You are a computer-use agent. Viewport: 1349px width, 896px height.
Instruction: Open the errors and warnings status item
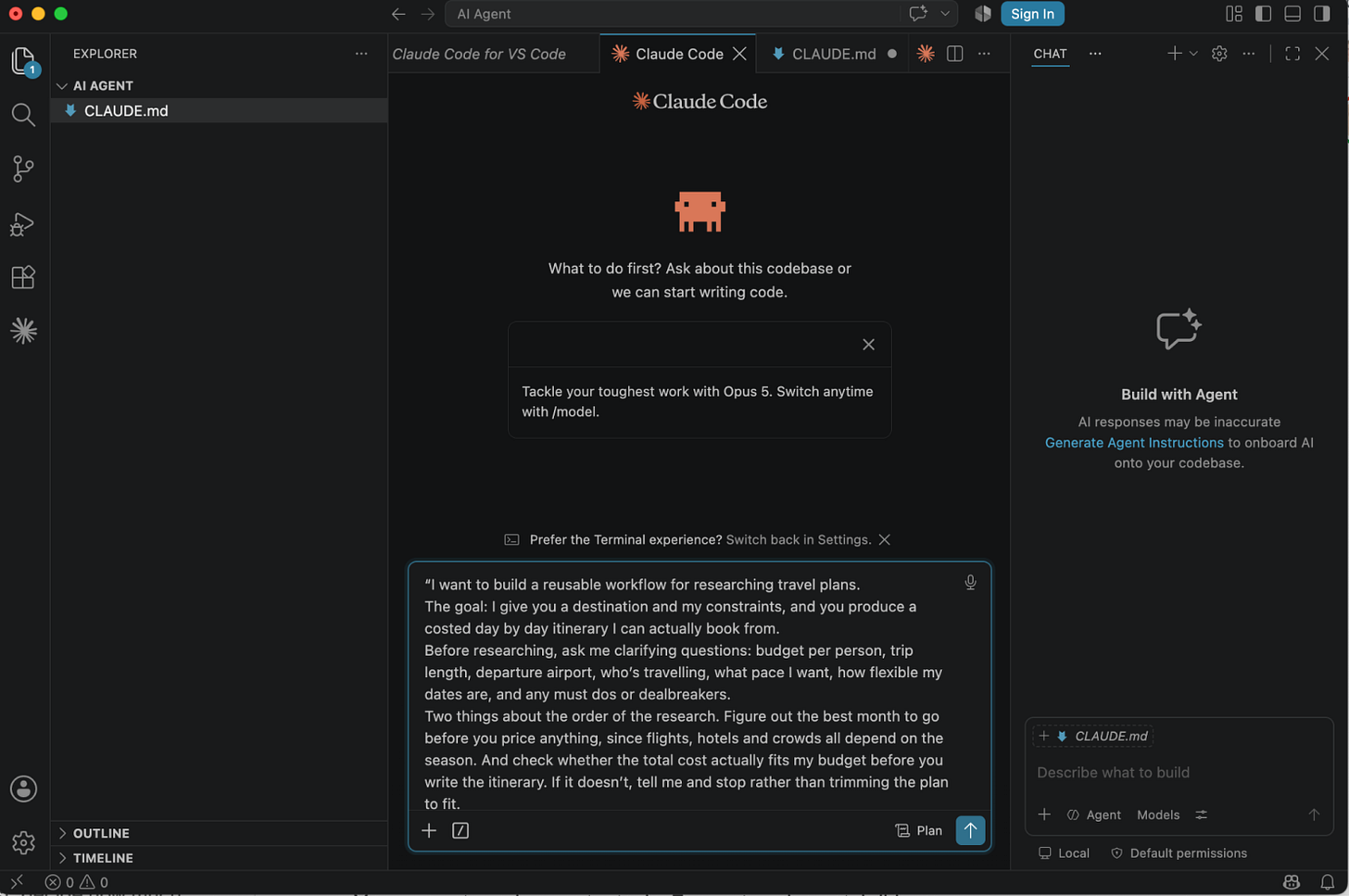(x=77, y=882)
